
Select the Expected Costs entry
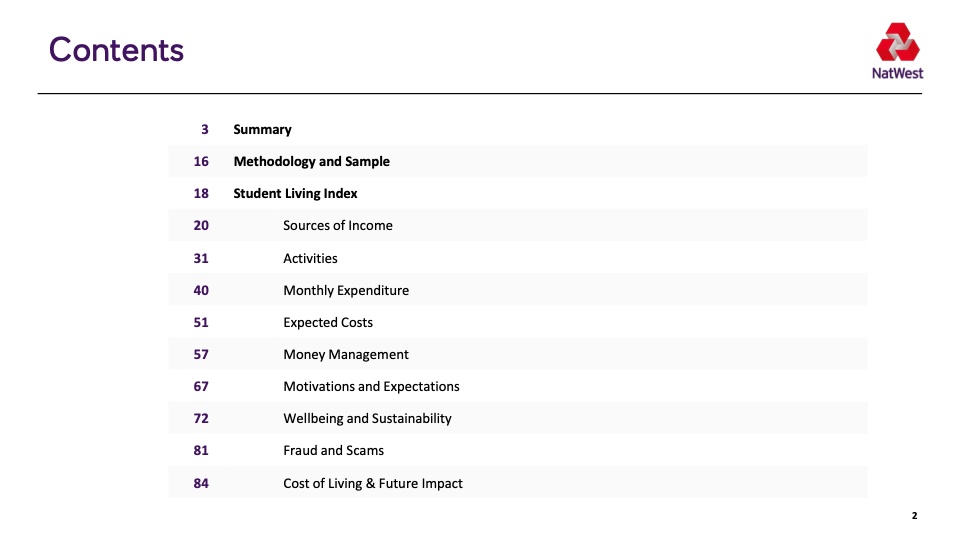tap(327, 322)
